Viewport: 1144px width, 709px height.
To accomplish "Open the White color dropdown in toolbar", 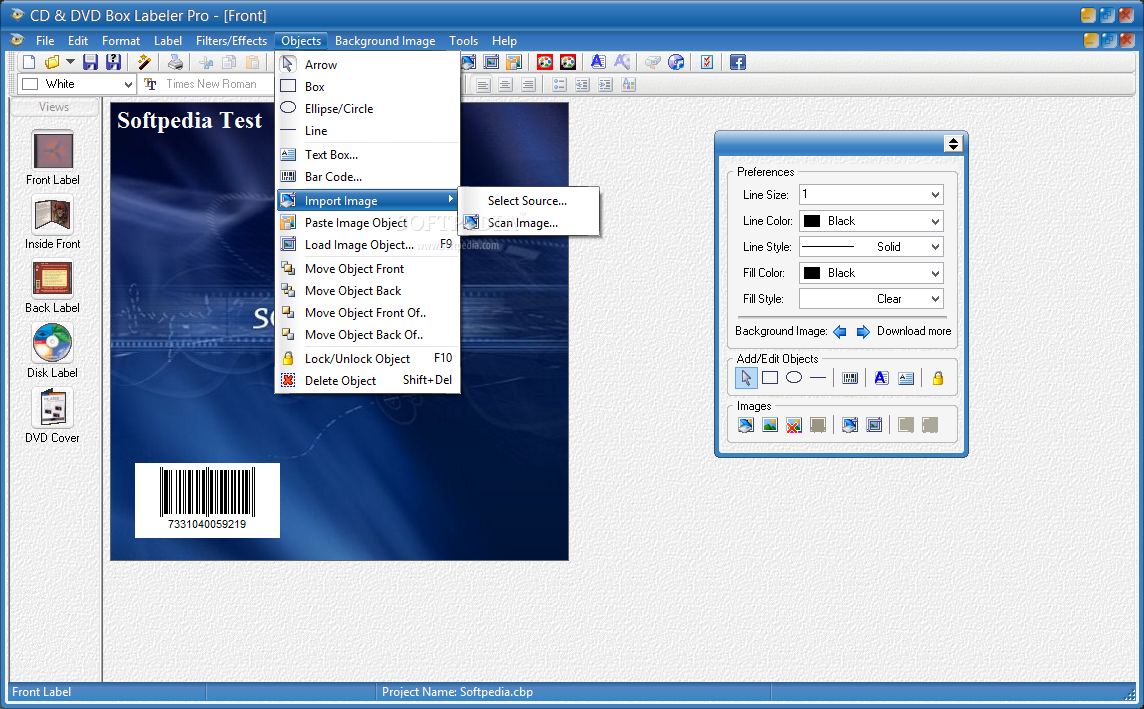I will click(77, 84).
